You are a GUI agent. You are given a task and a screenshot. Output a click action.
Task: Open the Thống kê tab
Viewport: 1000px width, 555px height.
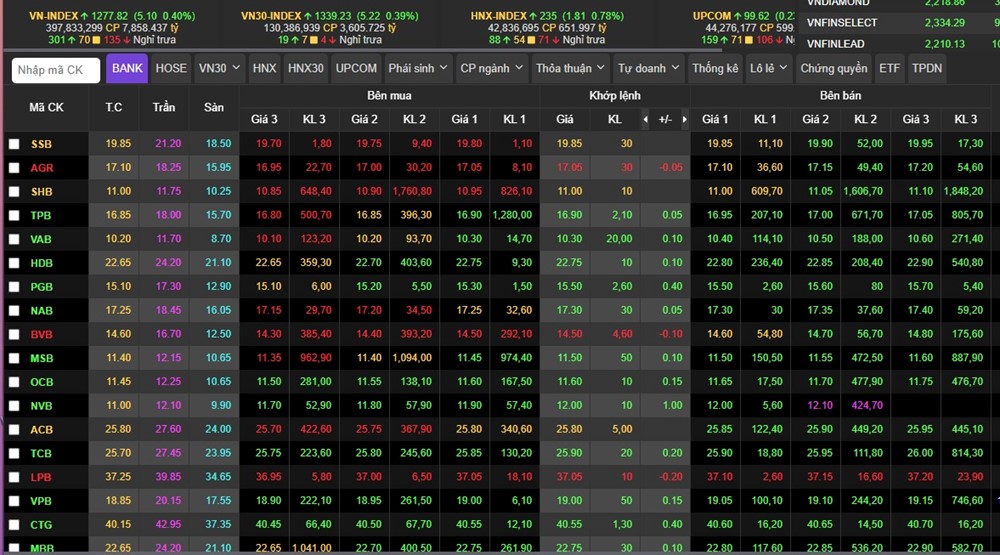pyautogui.click(x=715, y=68)
